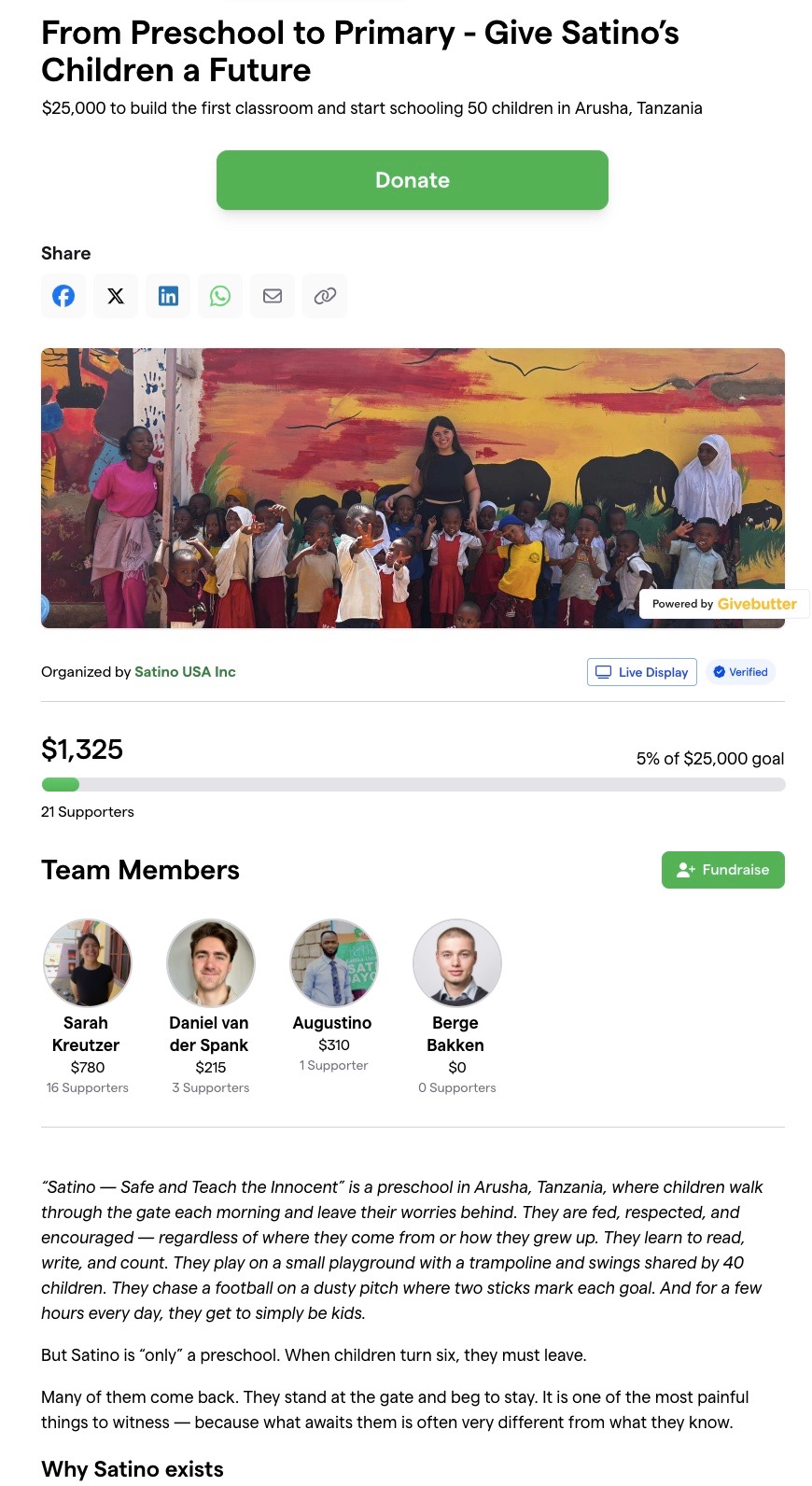The width and height of the screenshot is (812, 1486).
Task: Open the Live Display view
Action: click(642, 672)
